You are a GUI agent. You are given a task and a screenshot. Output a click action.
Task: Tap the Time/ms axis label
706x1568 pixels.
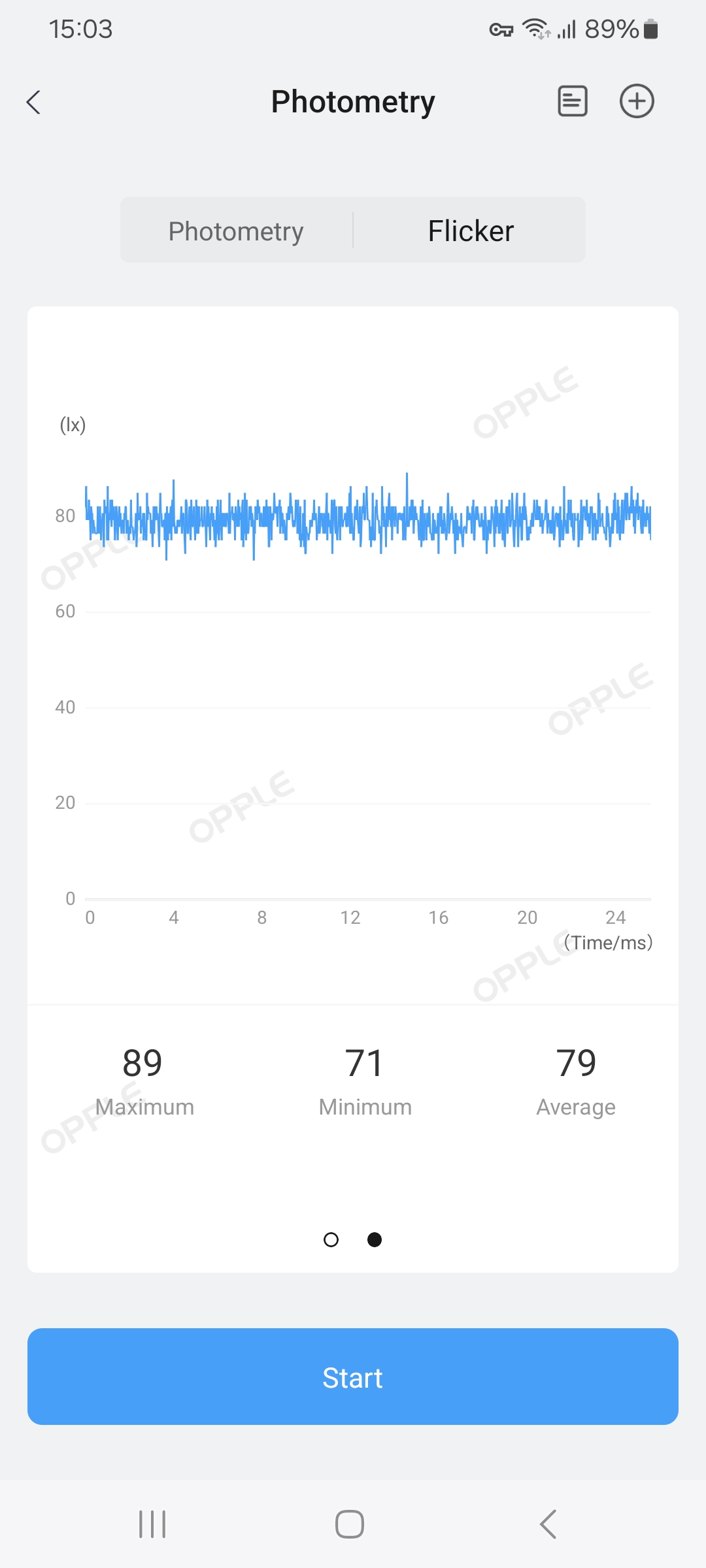(608, 943)
